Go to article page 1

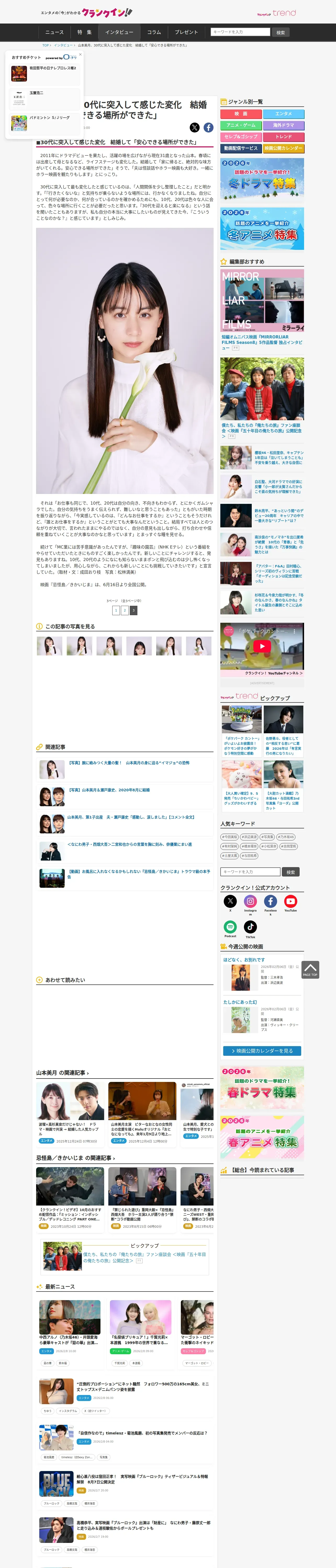pyautogui.click(x=116, y=610)
